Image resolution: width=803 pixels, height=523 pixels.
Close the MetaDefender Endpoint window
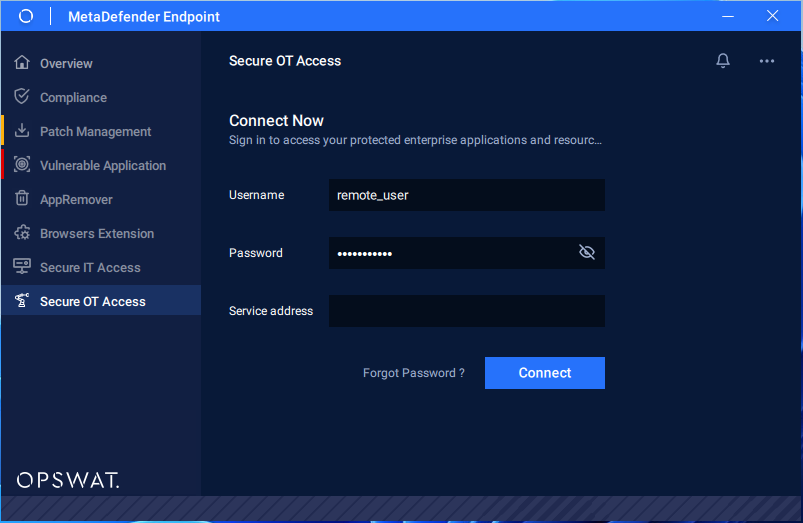(x=772, y=16)
